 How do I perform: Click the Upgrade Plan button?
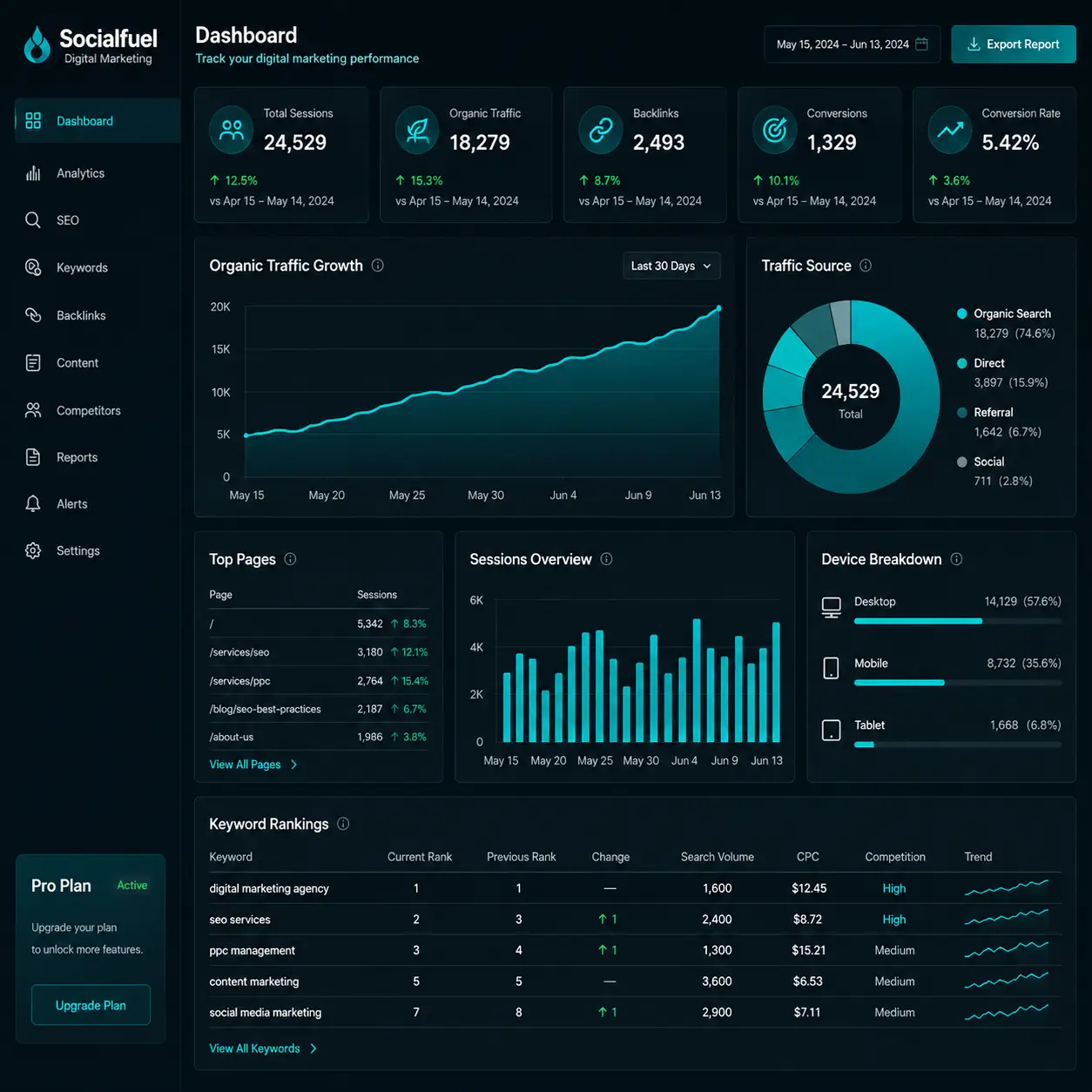pos(91,1005)
